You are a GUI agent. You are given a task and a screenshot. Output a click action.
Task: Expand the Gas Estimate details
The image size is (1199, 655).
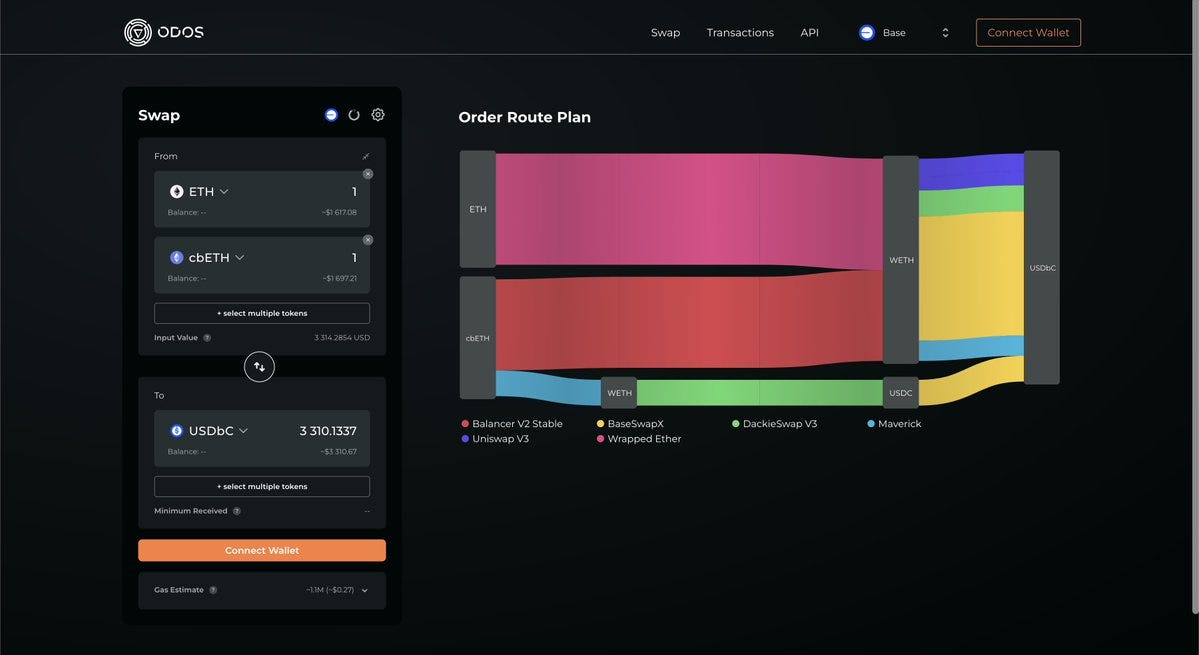(x=365, y=591)
